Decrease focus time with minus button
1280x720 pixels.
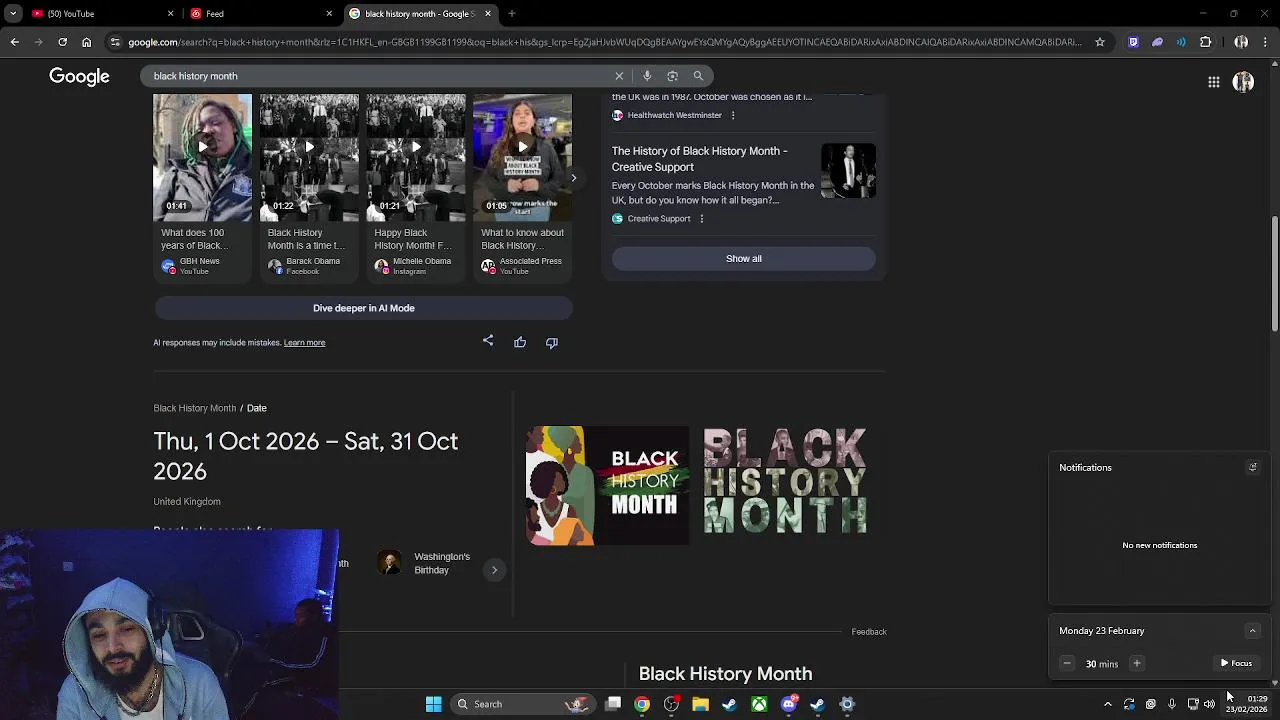1067,664
